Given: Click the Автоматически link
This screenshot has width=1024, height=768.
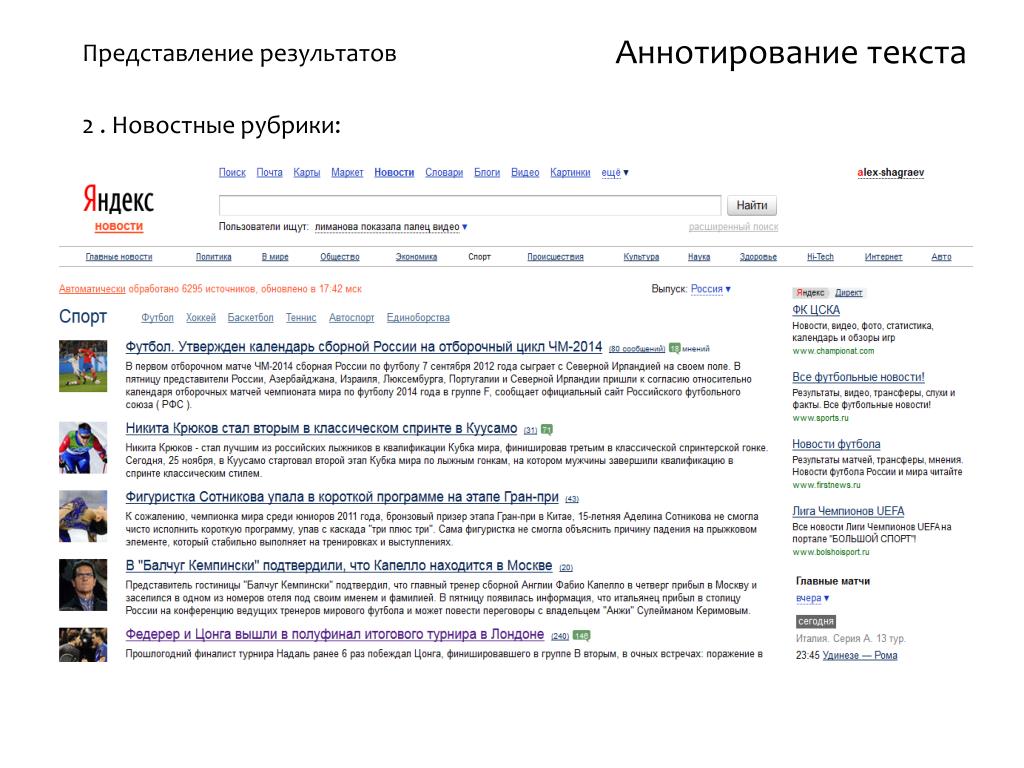Looking at the screenshot, I should click(92, 289).
